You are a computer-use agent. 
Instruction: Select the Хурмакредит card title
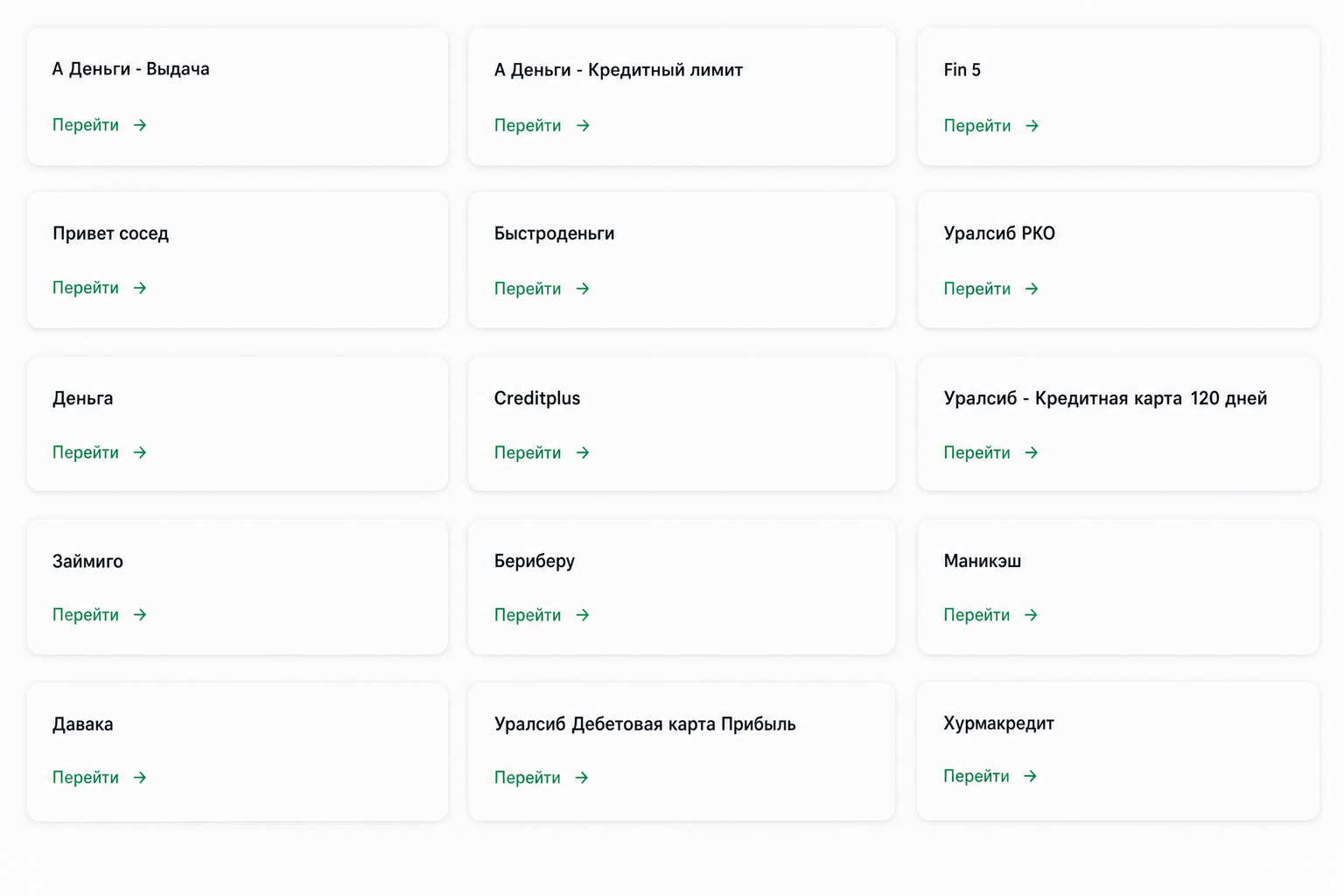click(x=999, y=724)
